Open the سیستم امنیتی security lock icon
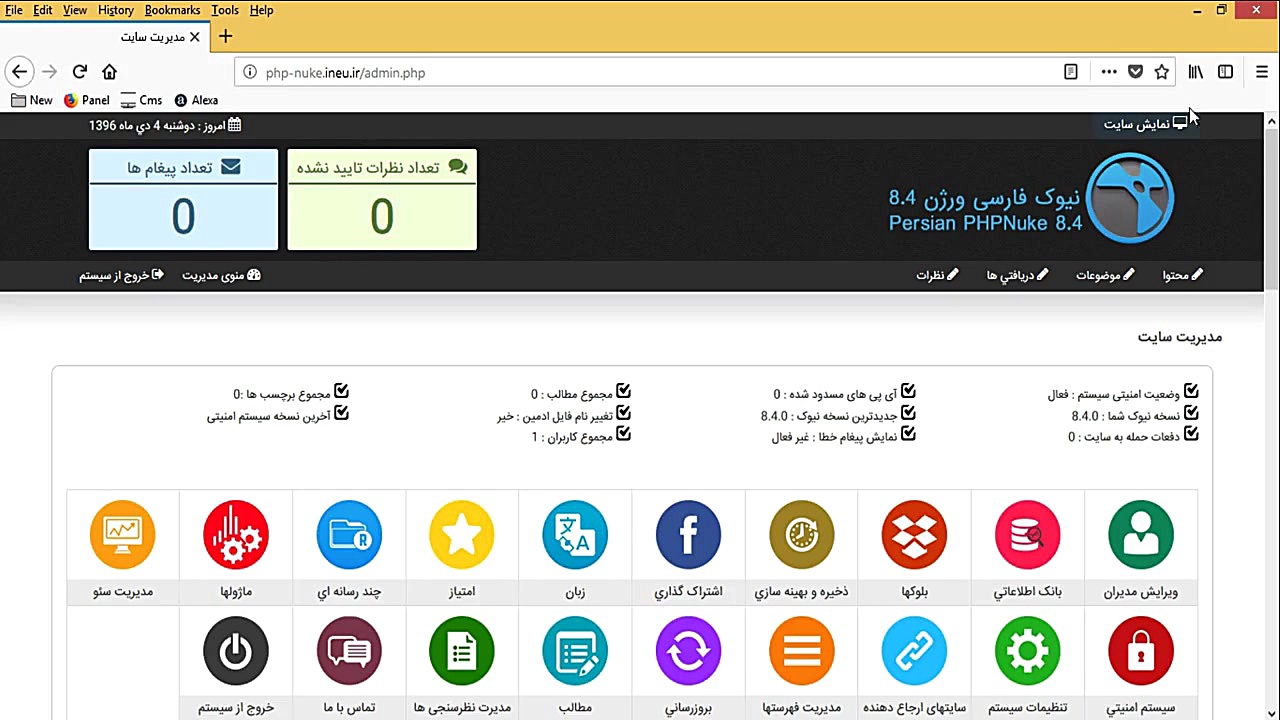The width and height of the screenshot is (1280, 720). point(1141,650)
